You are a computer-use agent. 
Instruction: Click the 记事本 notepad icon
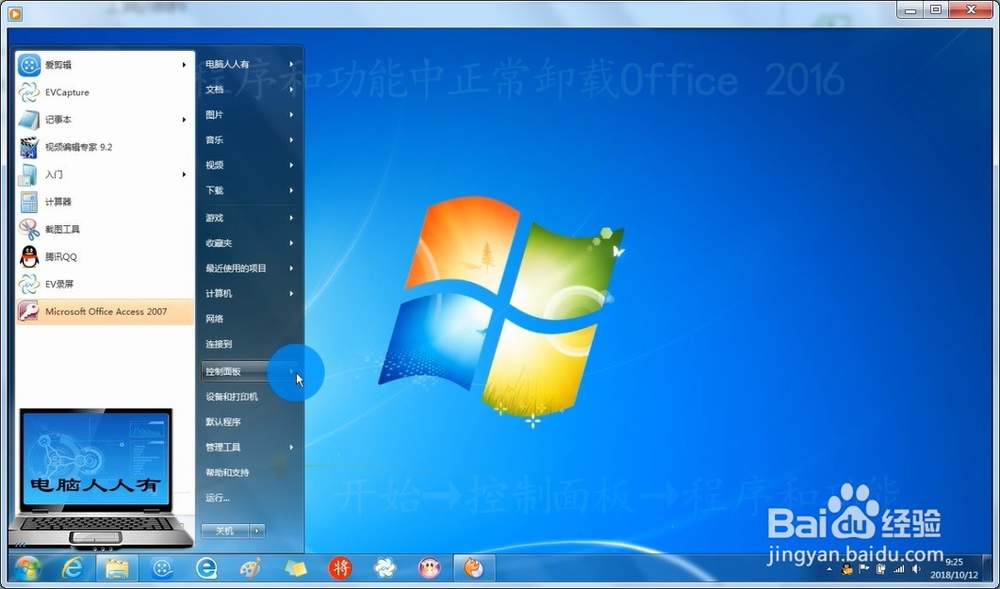(x=29, y=120)
